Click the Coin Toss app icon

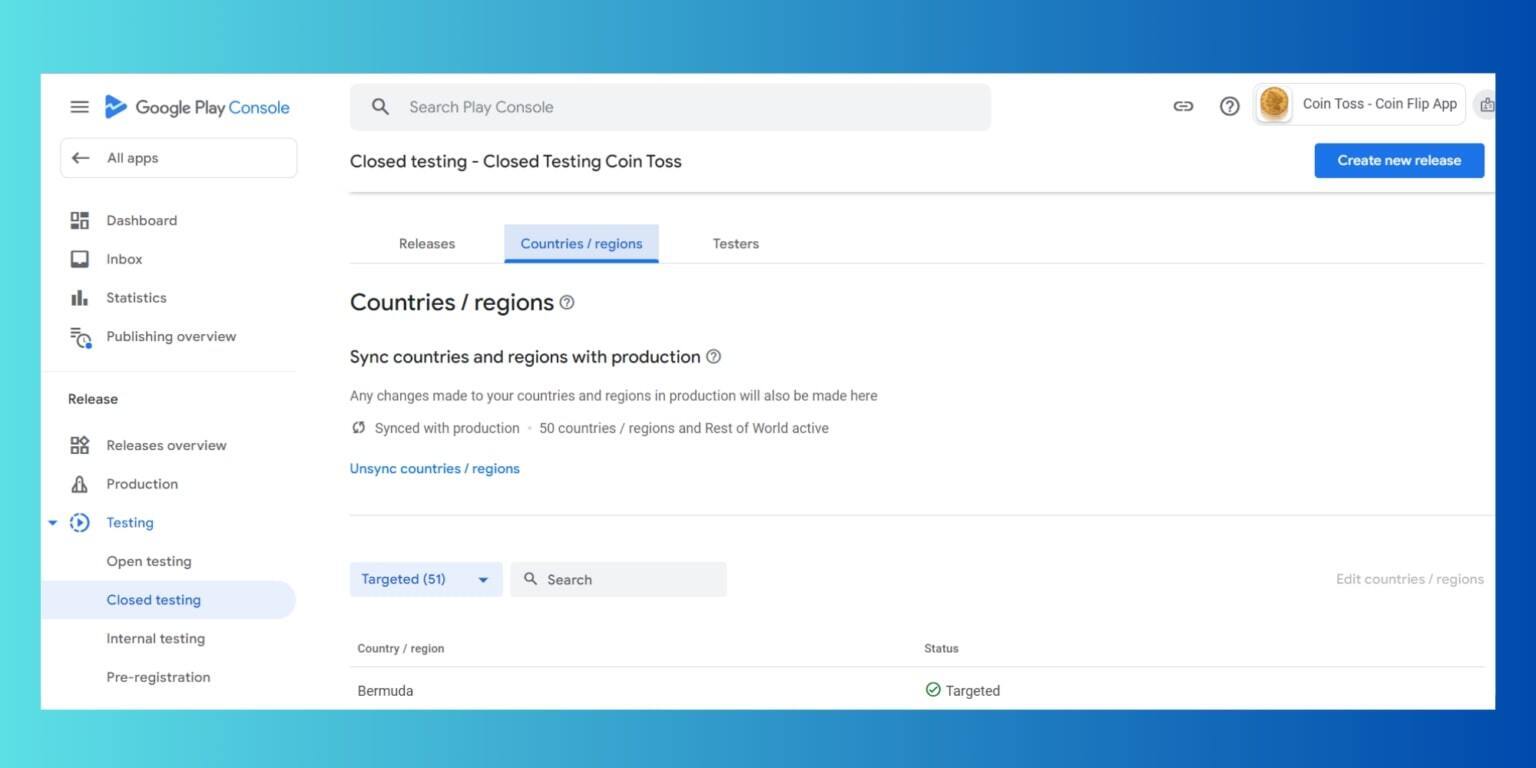(1274, 104)
